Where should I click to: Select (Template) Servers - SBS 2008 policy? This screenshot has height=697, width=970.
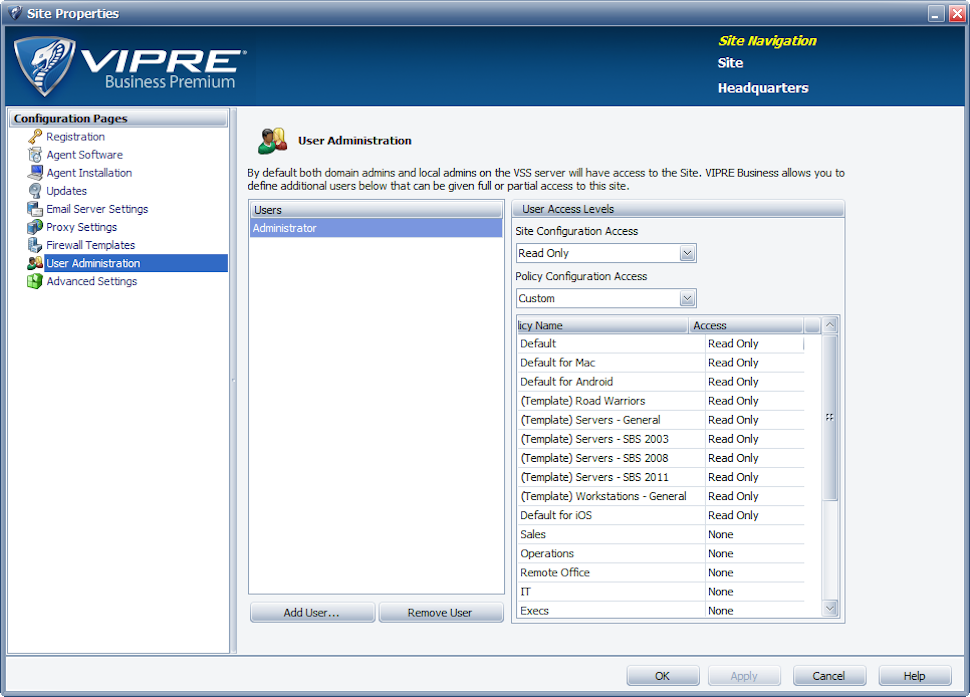[x=661, y=458]
